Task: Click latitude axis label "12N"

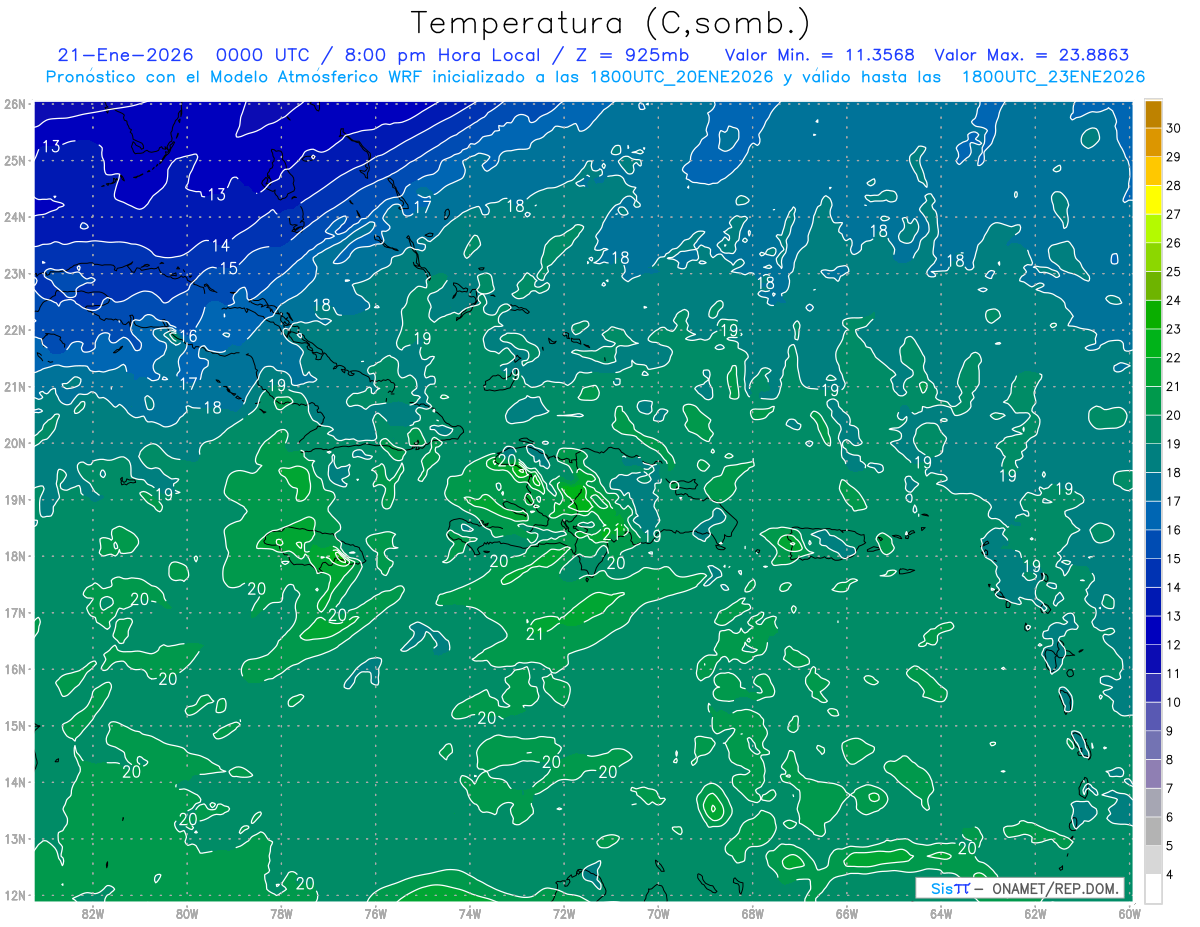Action: pos(14,895)
